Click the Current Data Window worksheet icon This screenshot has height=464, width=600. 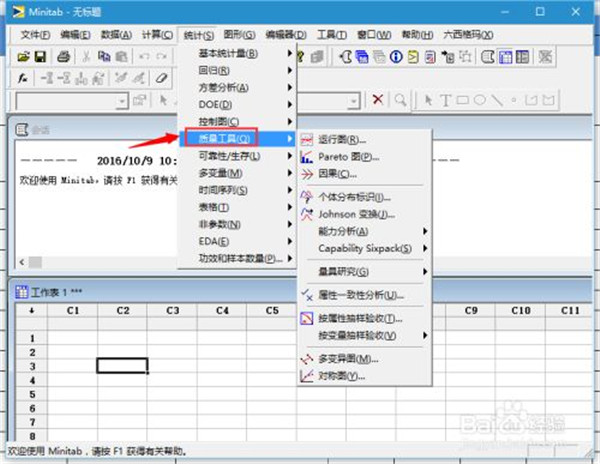(x=505, y=57)
